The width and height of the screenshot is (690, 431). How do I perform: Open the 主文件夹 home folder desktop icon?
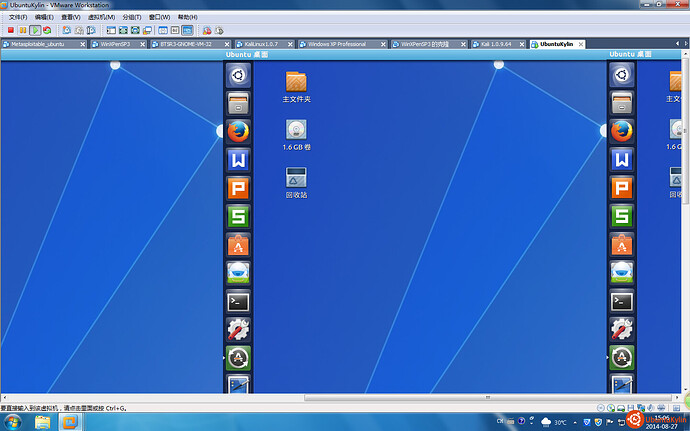296,82
